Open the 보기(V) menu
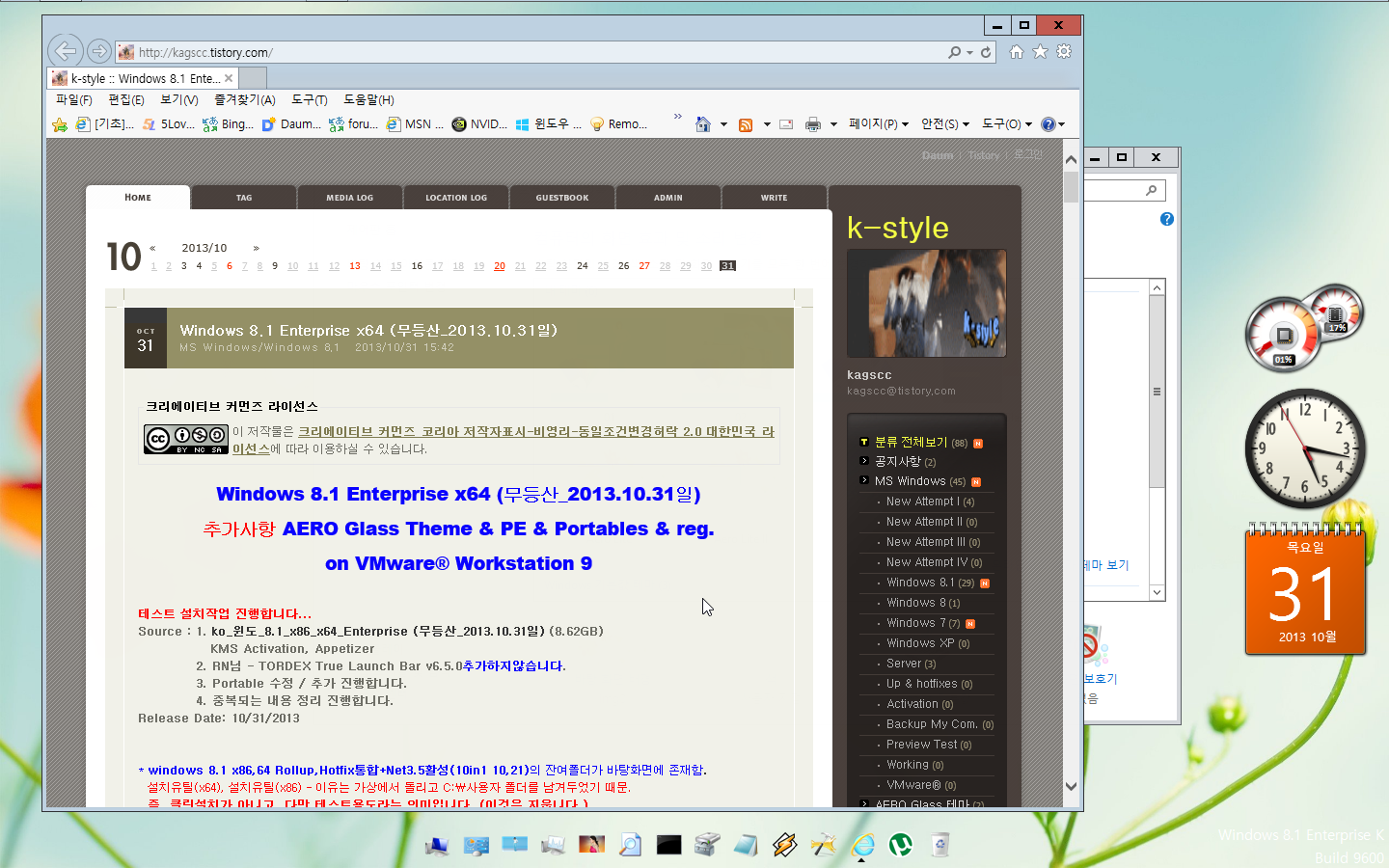1389x868 pixels. 179,99
